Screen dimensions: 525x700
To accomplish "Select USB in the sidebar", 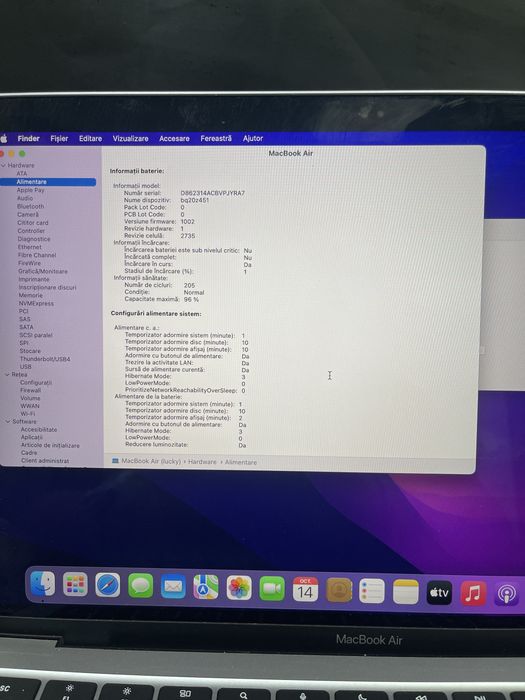I will tap(25, 367).
